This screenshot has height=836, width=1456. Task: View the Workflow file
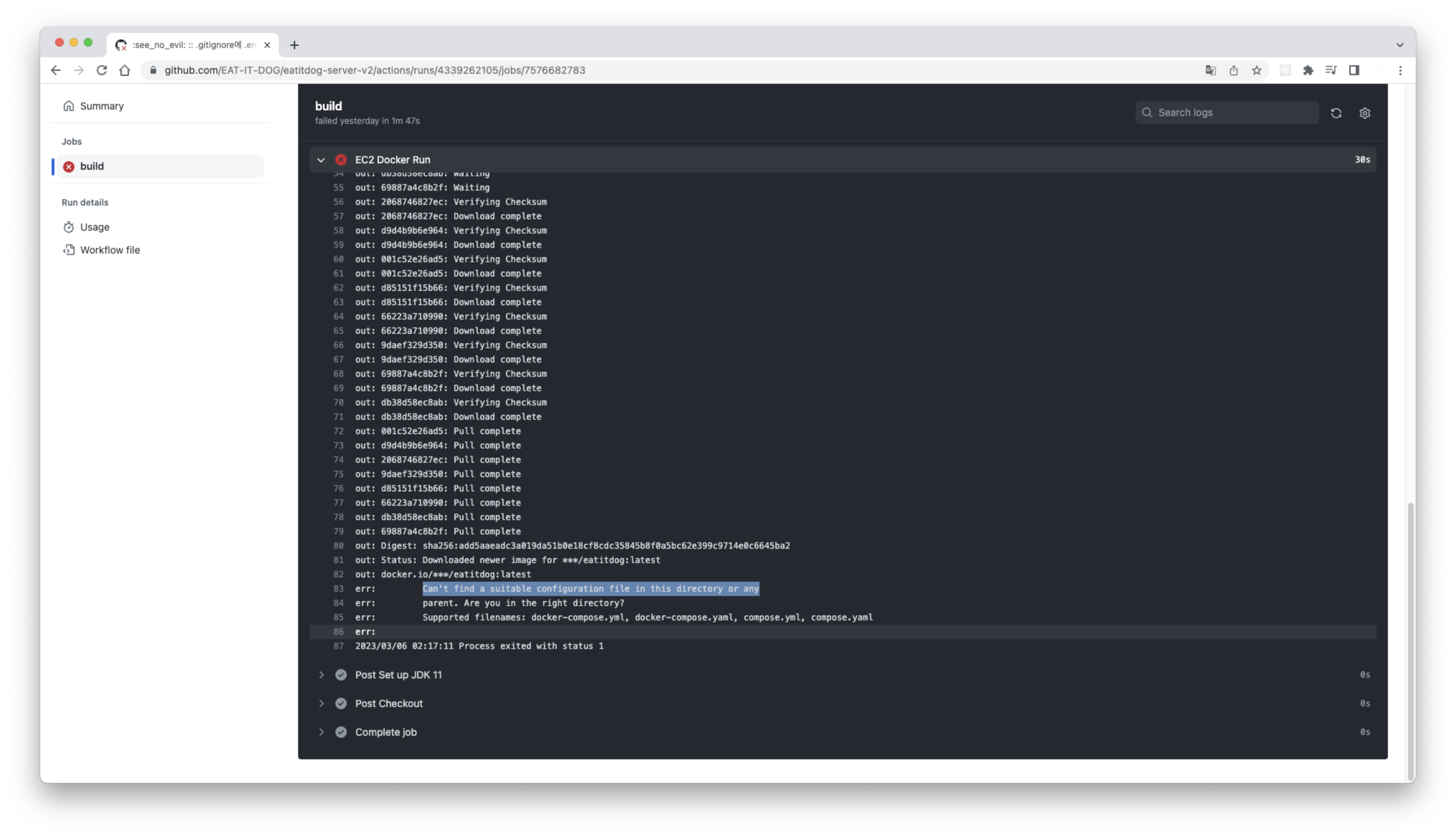[110, 250]
